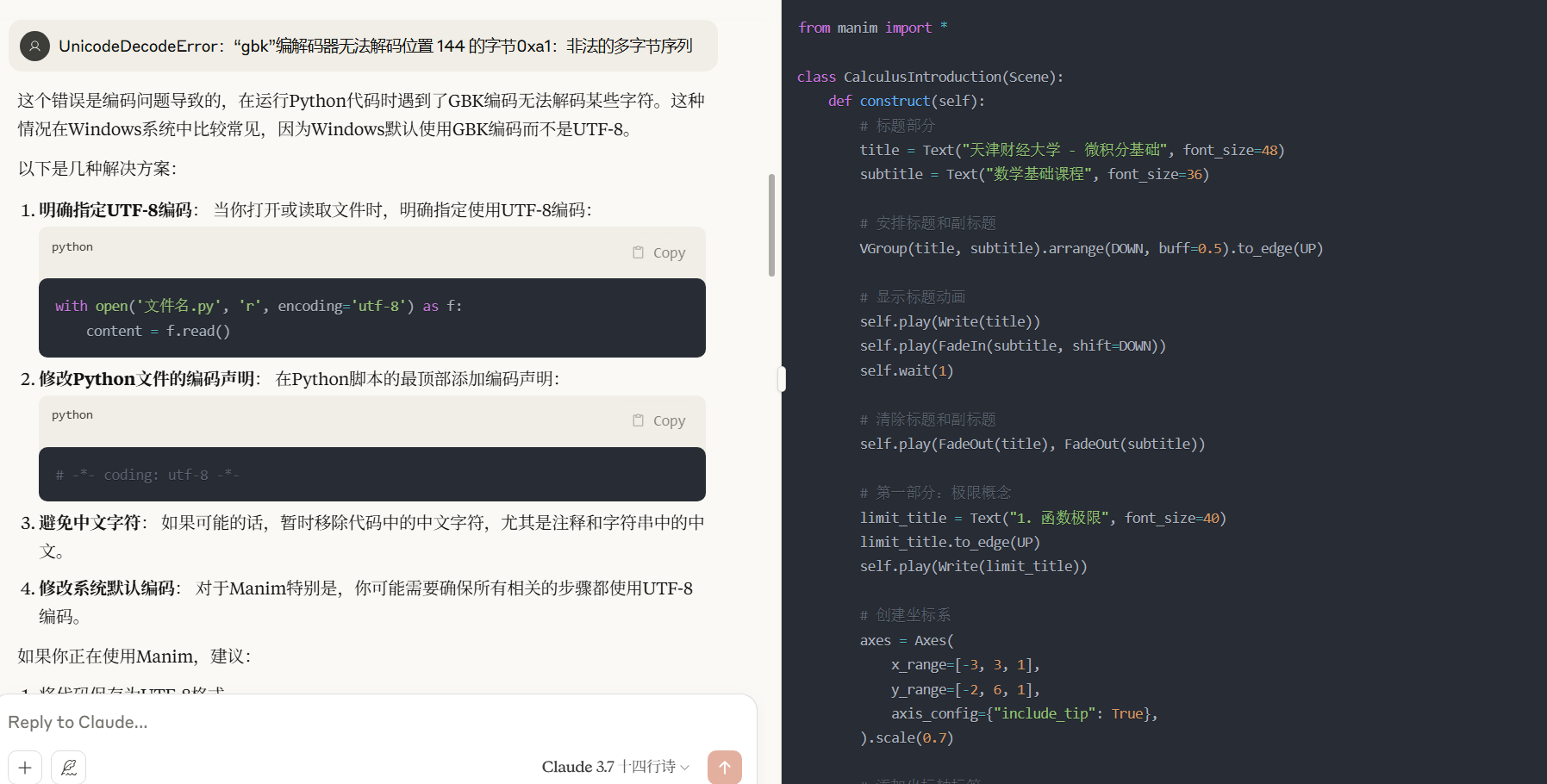Image resolution: width=1547 pixels, height=784 pixels.
Task: Open the plus attachment menu
Action: click(25, 767)
